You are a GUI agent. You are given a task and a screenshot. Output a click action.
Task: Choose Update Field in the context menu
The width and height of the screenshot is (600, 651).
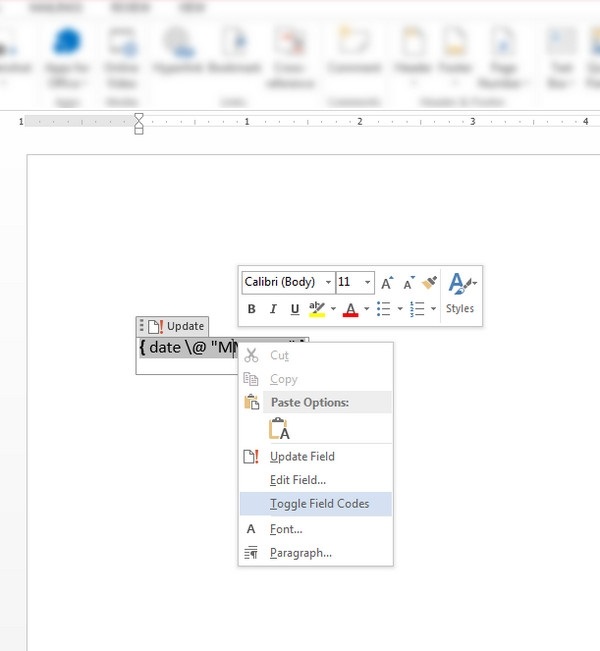click(x=302, y=456)
